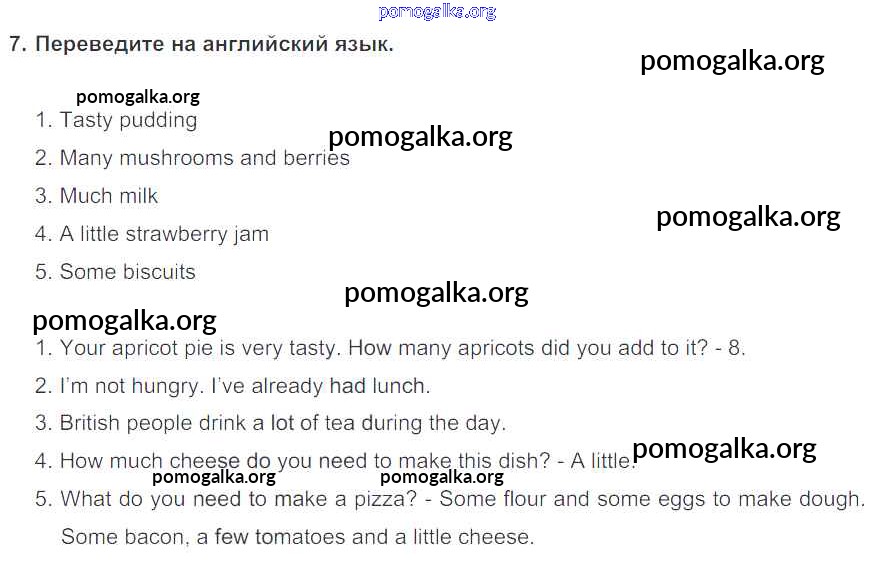Click the "Some bacon, a few tomatoes" line
This screenshot has width=872, height=562.
pos(297,537)
